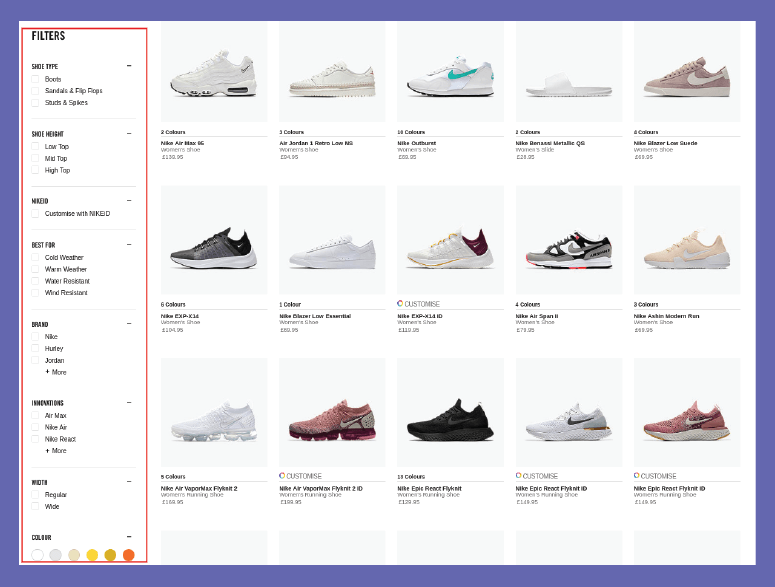The width and height of the screenshot is (775, 587).
Task: Show more brands under Brand
Action: coord(56,372)
